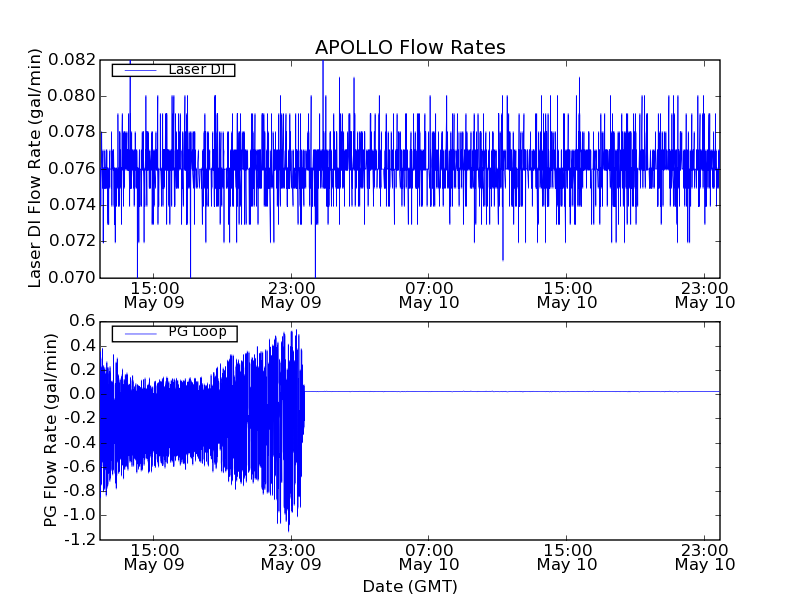The width and height of the screenshot is (800, 600).
Task: Click top chart's '23:00 May 10' time label
Action: click(x=705, y=295)
